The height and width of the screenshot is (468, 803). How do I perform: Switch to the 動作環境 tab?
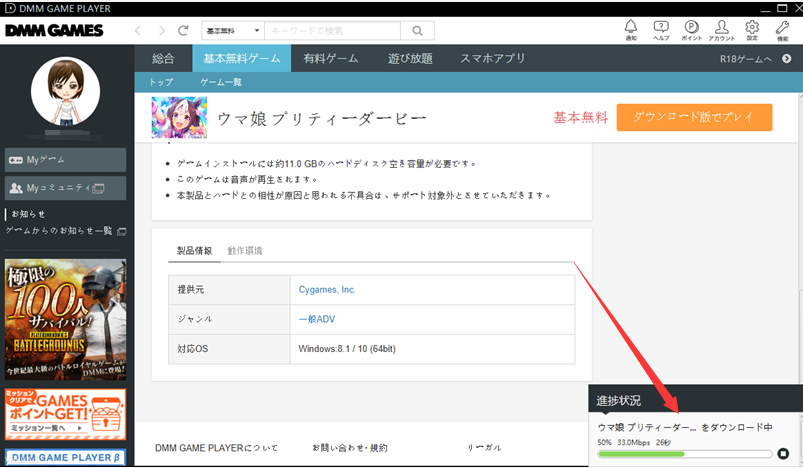pos(245,250)
